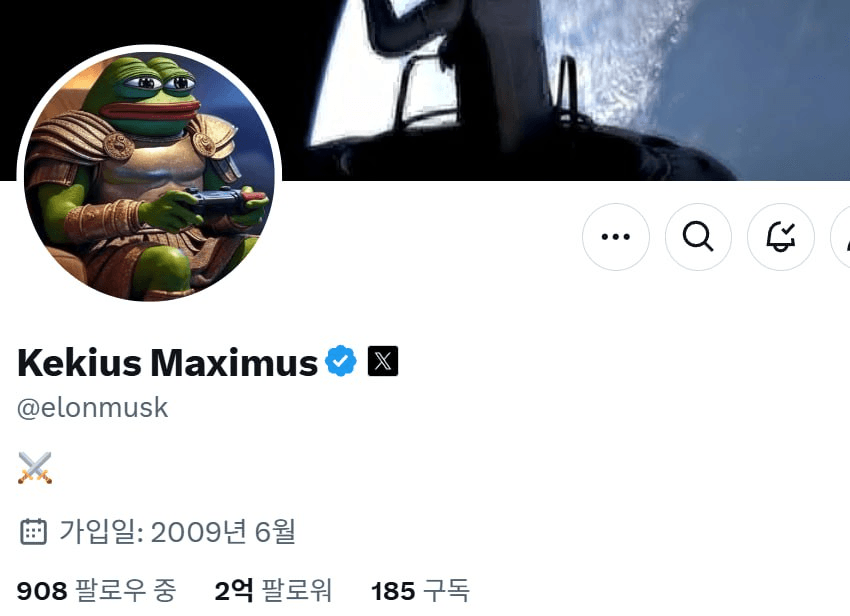Open the 185 구독 subscriptions list
Image resolution: width=850 pixels, height=616 pixels.
[420, 591]
